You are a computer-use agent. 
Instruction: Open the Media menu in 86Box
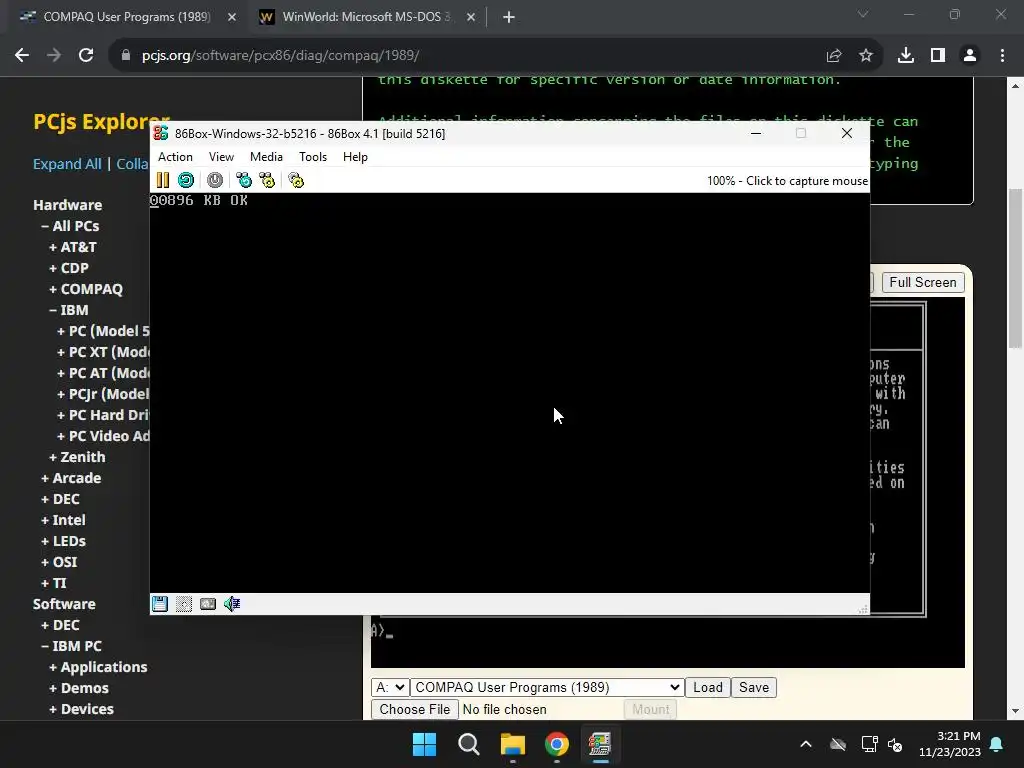266,157
